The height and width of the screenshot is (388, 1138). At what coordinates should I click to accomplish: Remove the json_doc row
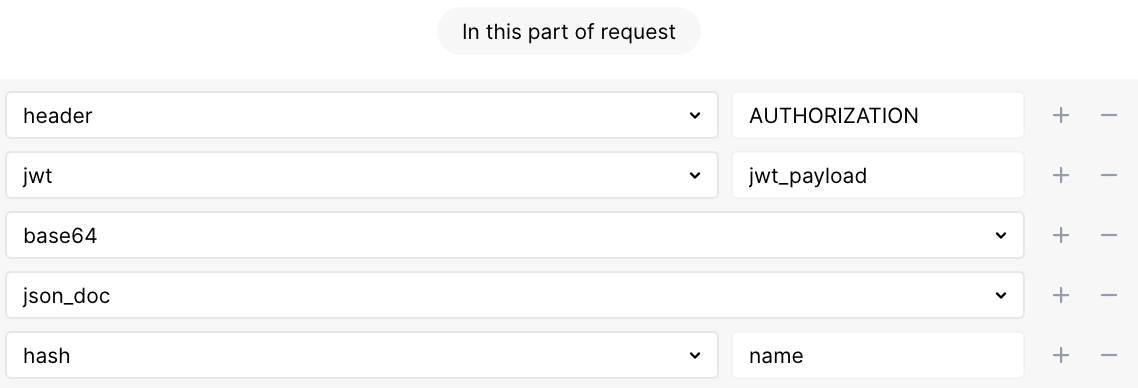(x=1108, y=295)
